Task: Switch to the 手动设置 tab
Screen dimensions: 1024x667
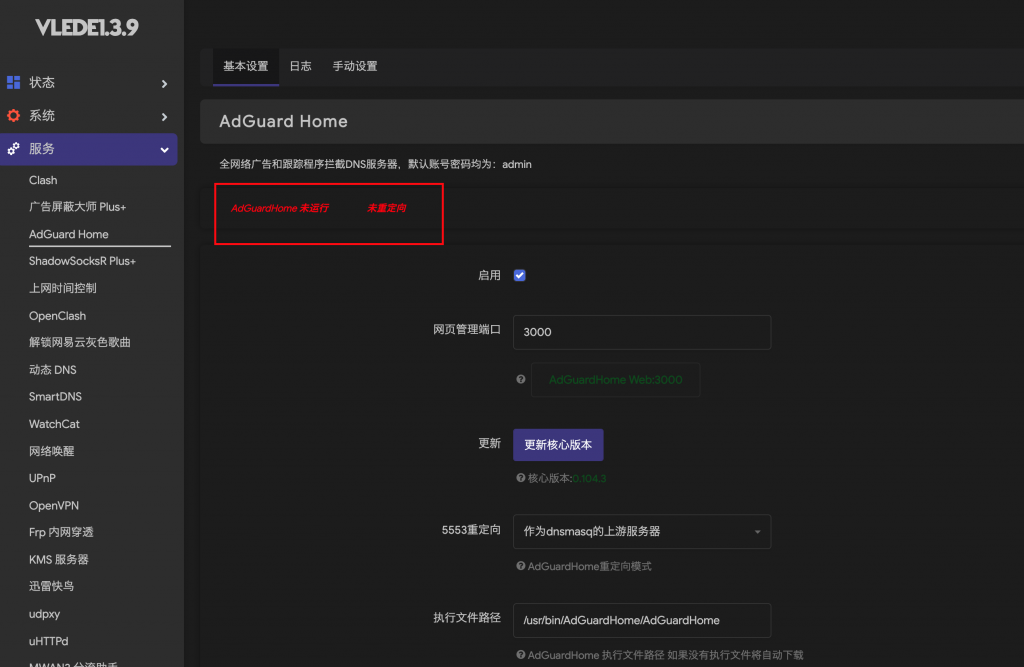Action: (x=355, y=66)
